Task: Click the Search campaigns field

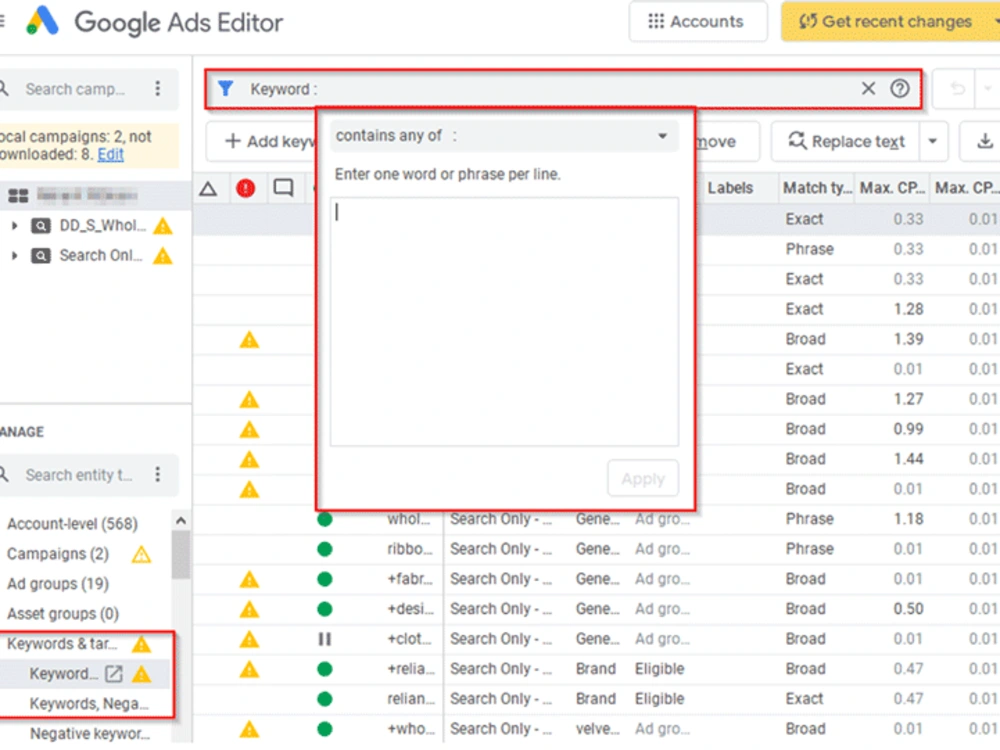Action: 75,89
